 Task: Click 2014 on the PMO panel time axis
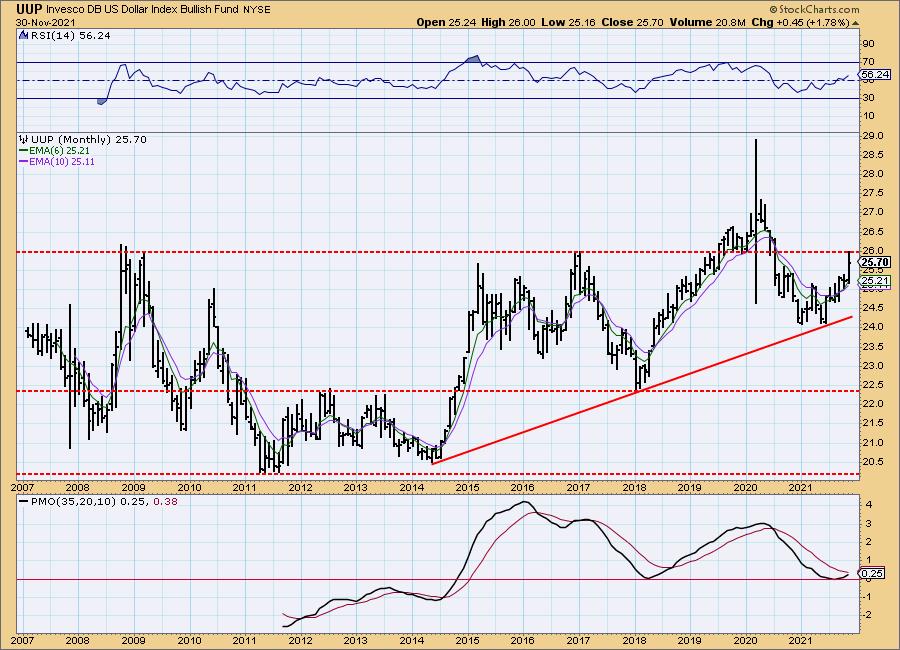click(412, 640)
